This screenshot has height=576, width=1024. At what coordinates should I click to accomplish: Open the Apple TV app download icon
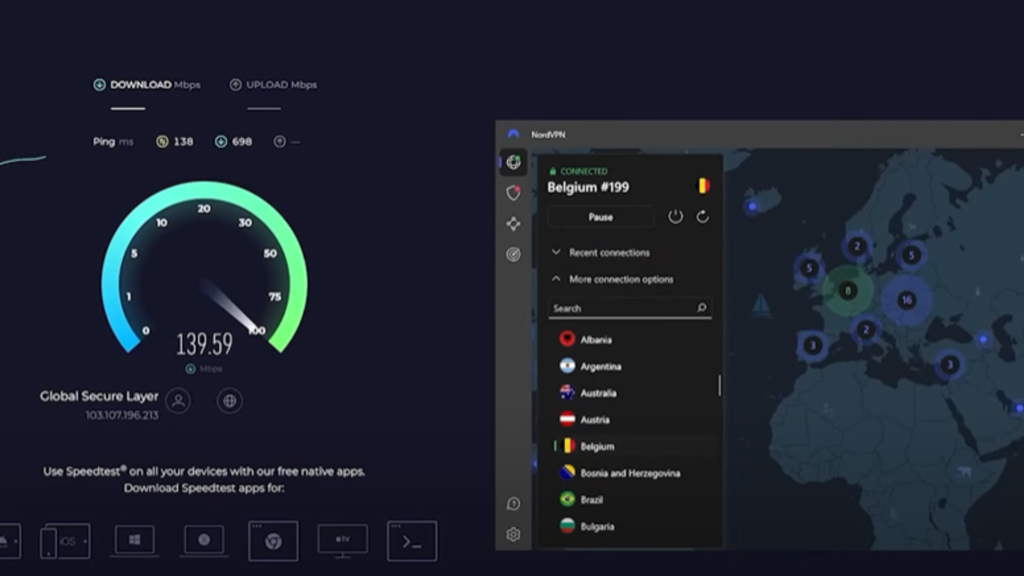point(343,541)
